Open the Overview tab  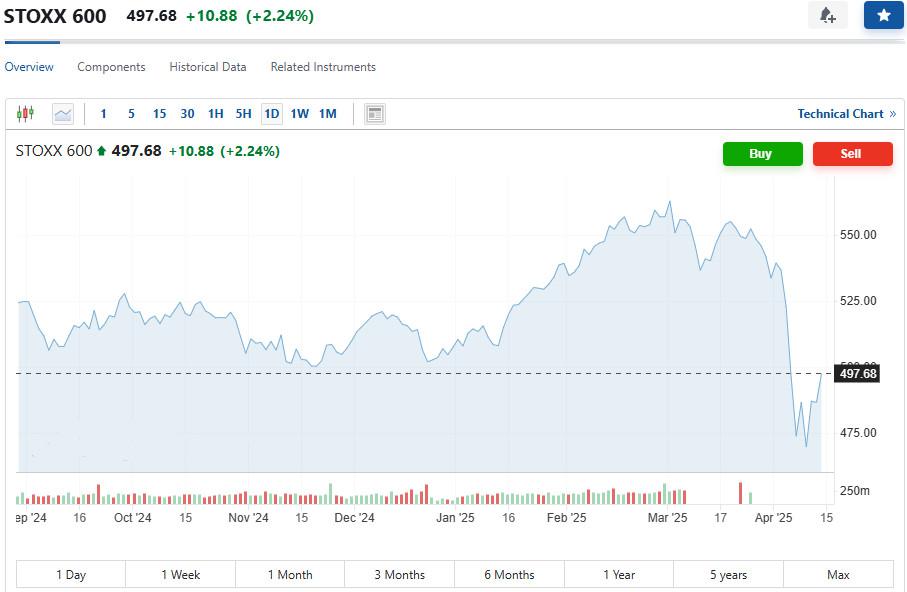pos(29,67)
